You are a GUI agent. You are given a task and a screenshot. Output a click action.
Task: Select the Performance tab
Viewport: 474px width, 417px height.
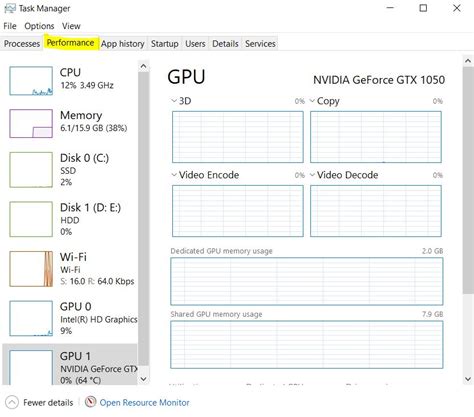(70, 43)
